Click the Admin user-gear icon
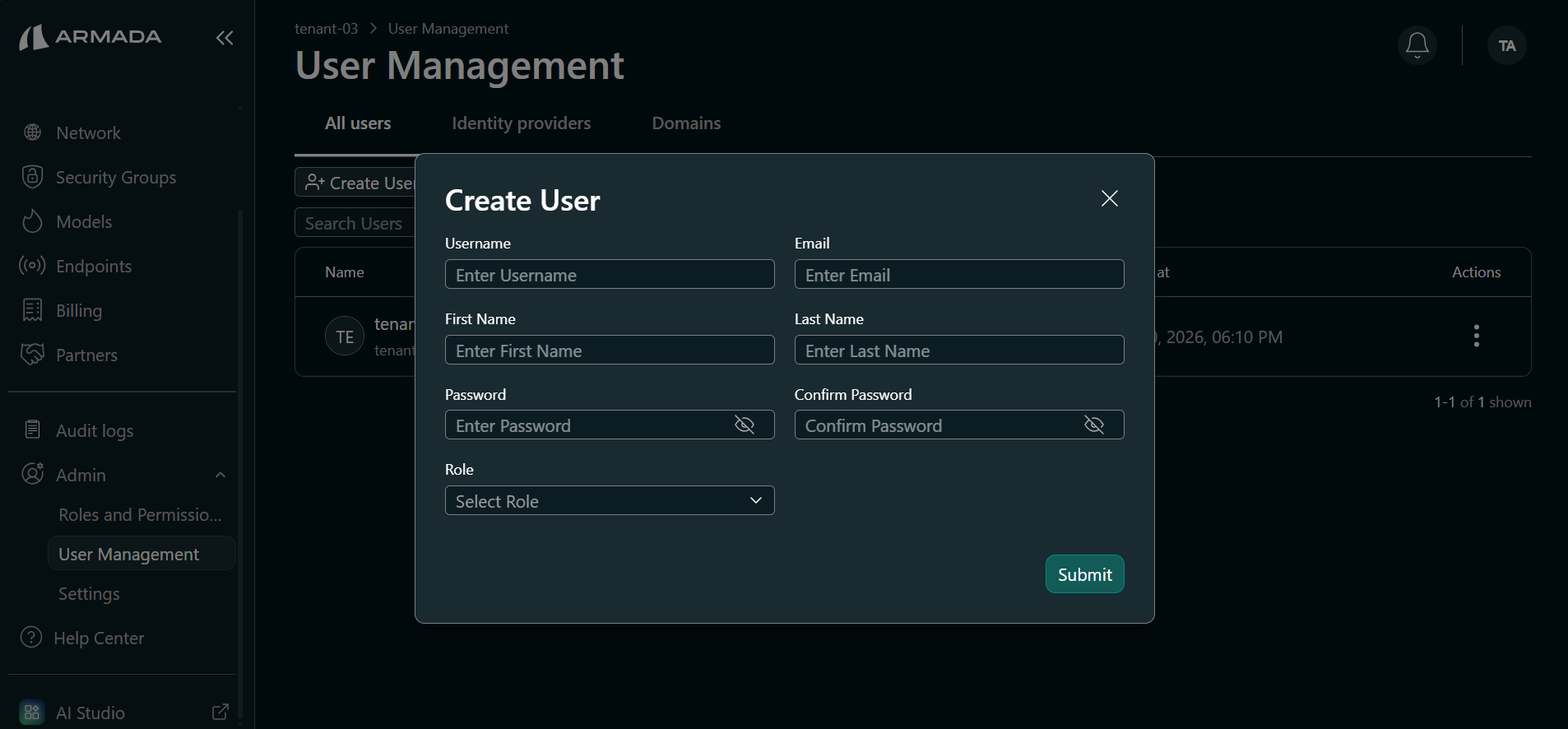1568x729 pixels. click(x=33, y=474)
